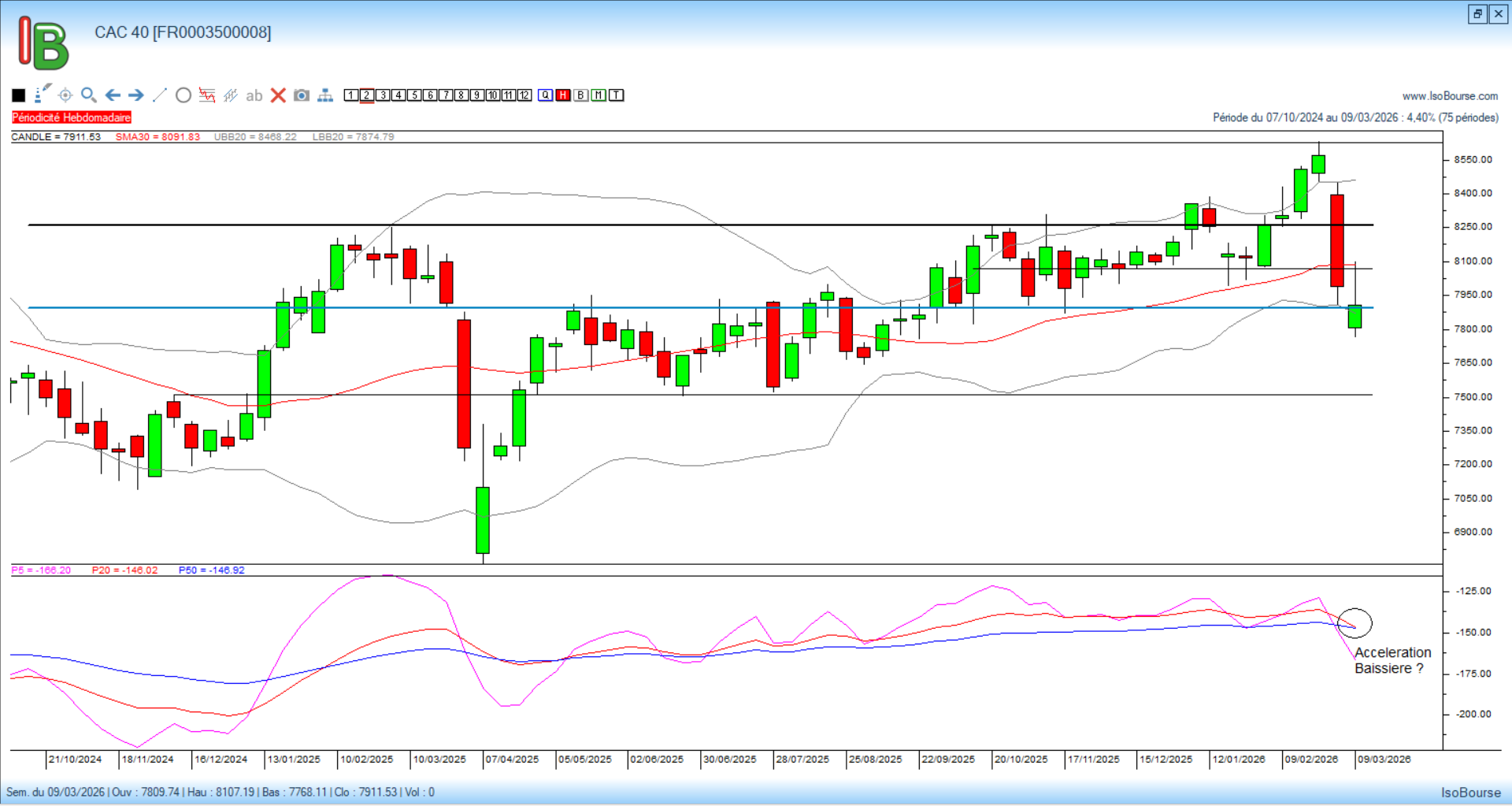Open the indicators chart icon
The image size is (1512, 806).
(x=207, y=95)
